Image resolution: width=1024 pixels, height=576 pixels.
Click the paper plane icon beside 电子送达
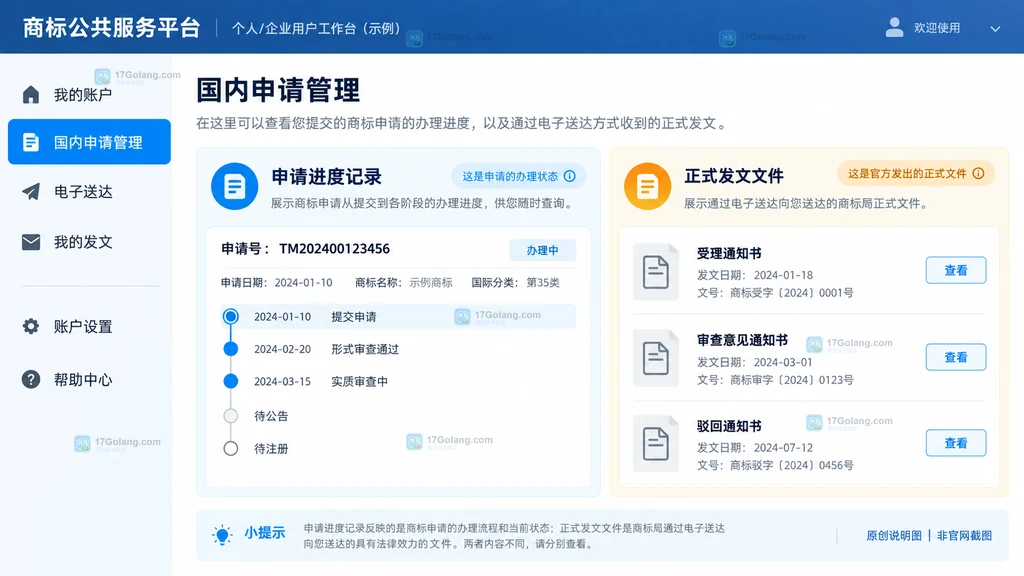pos(31,191)
